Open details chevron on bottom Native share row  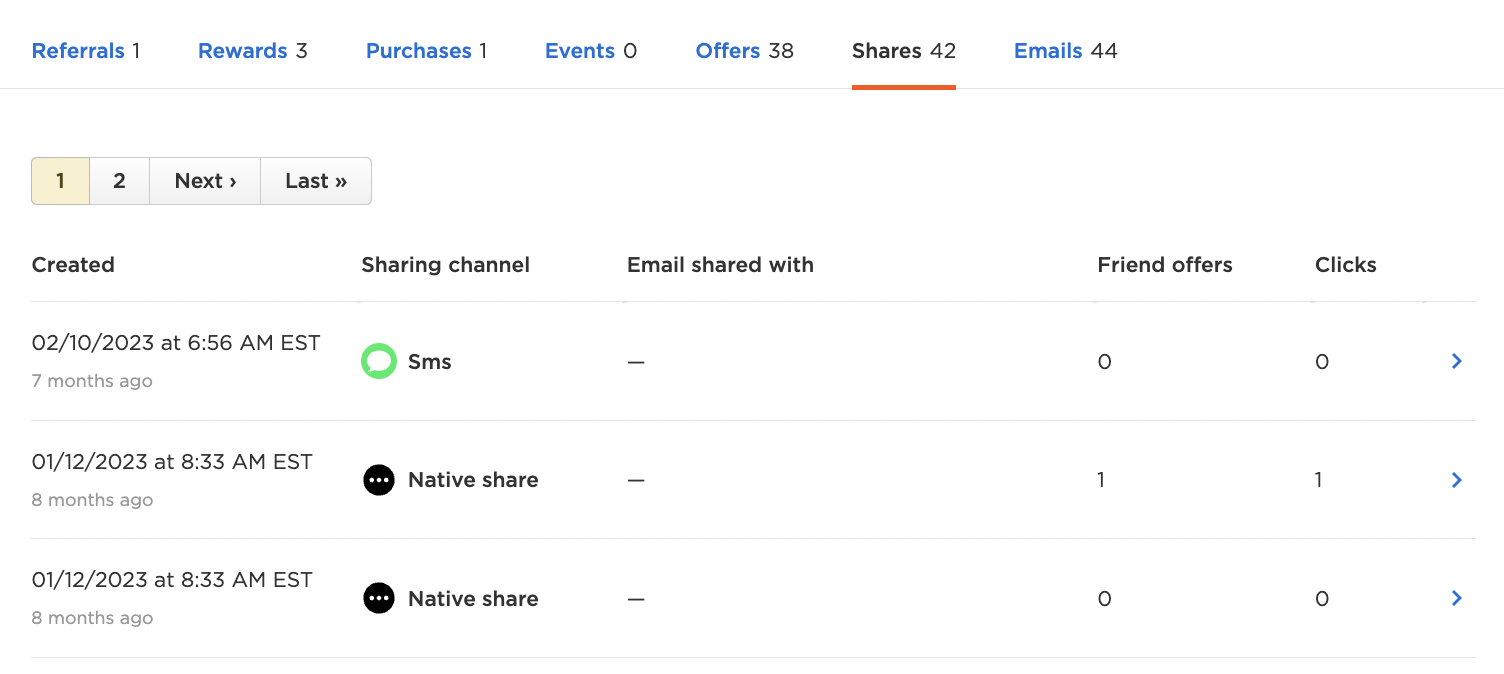(1456, 597)
